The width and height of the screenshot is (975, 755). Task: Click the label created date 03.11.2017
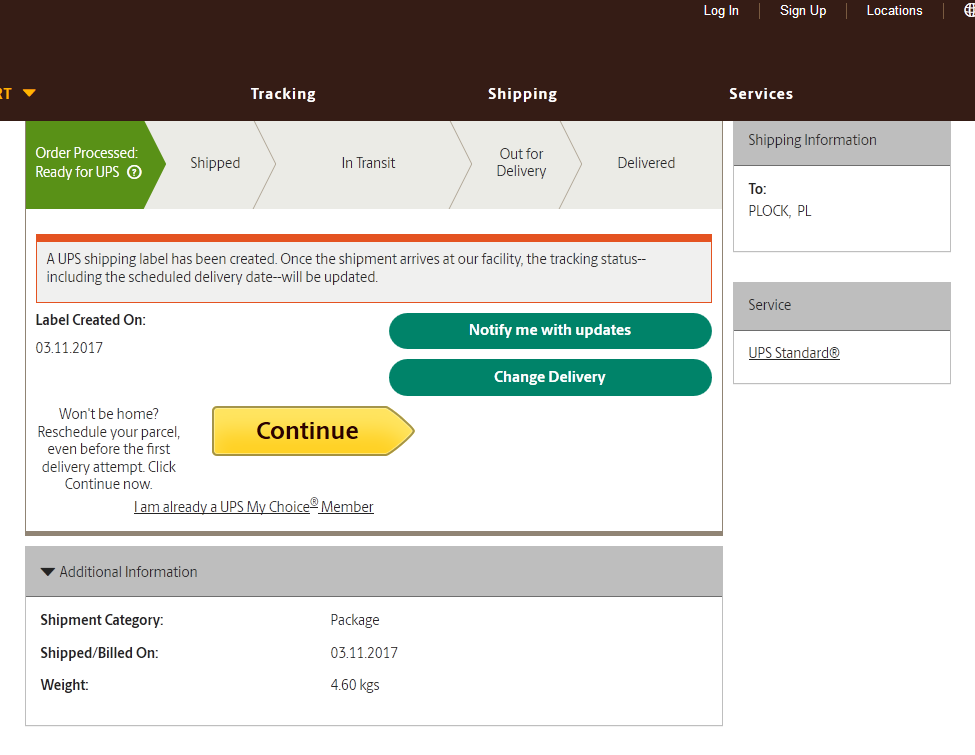[69, 348]
